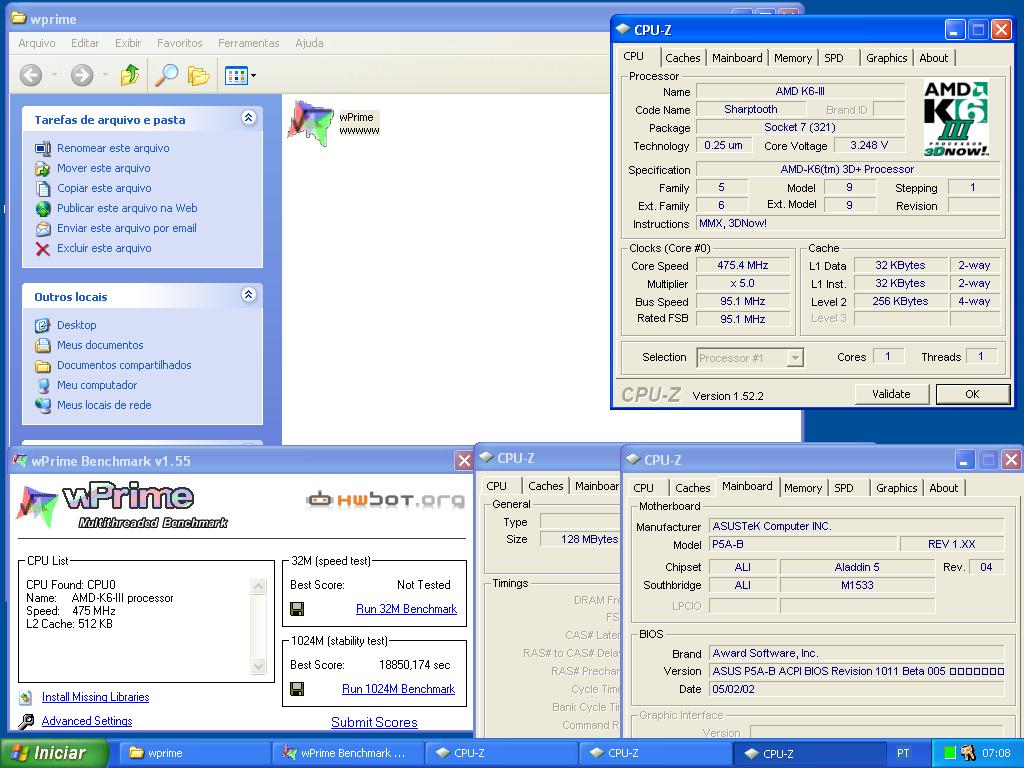
Task: Collapse the Outros locais panel
Action: 249,295
